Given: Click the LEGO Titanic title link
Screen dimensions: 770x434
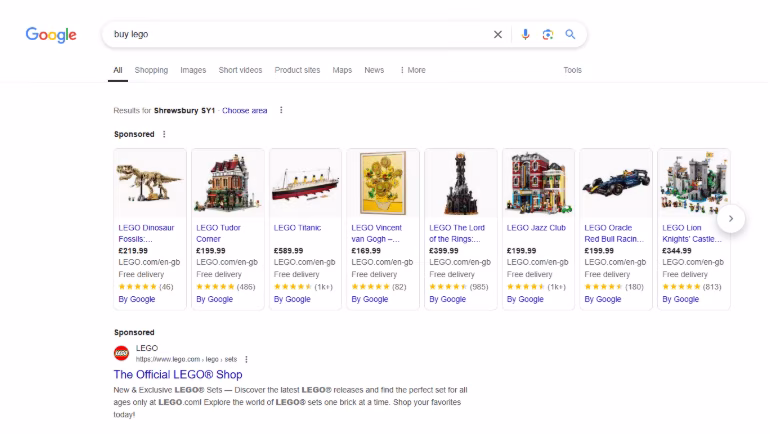Looking at the screenshot, I should [297, 228].
